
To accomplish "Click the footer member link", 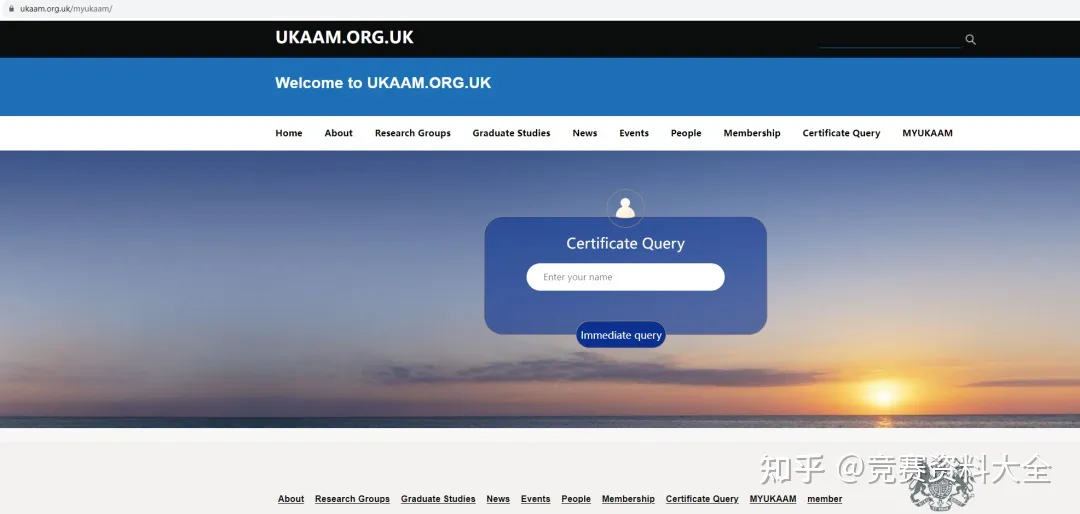I will (x=824, y=499).
